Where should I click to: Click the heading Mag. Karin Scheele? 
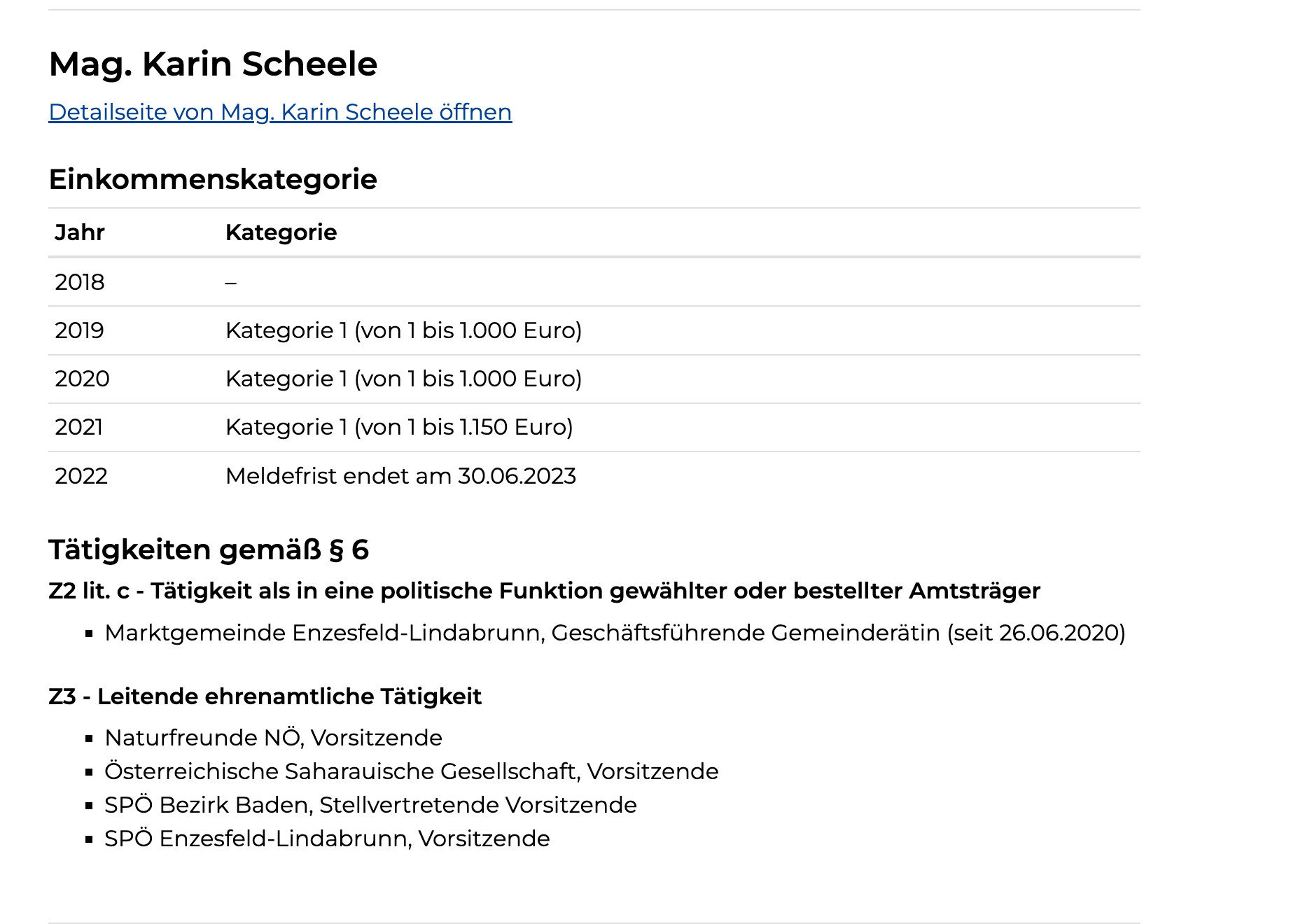[213, 64]
